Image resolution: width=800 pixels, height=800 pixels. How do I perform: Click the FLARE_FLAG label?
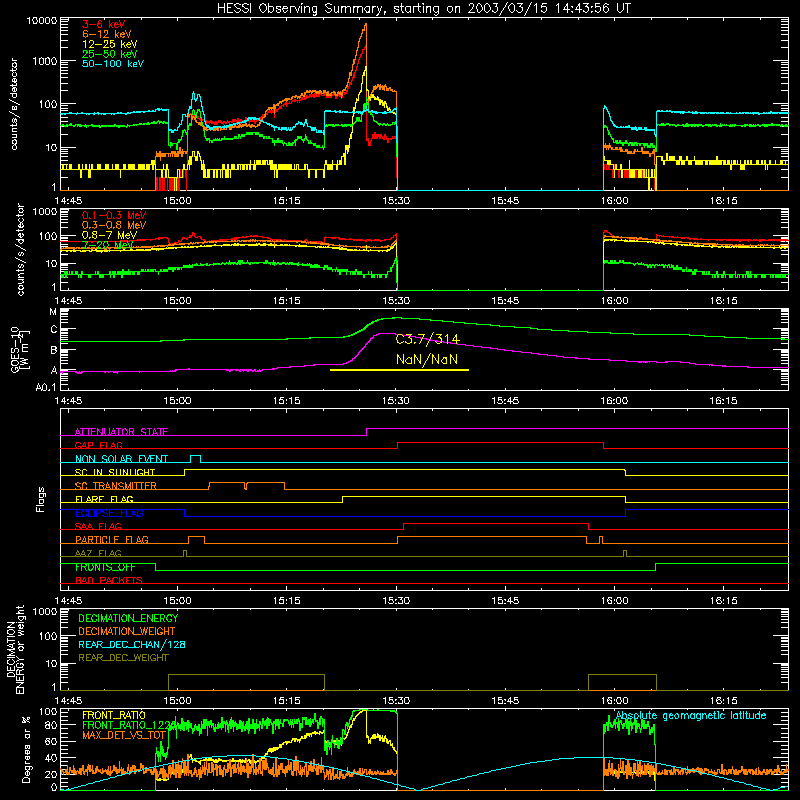click(104, 499)
